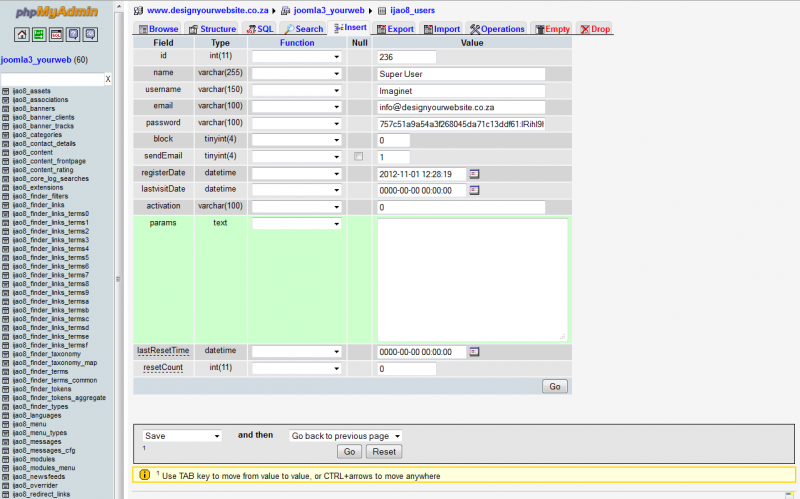
Task: Open Function dropdown for username field
Action: [296, 90]
